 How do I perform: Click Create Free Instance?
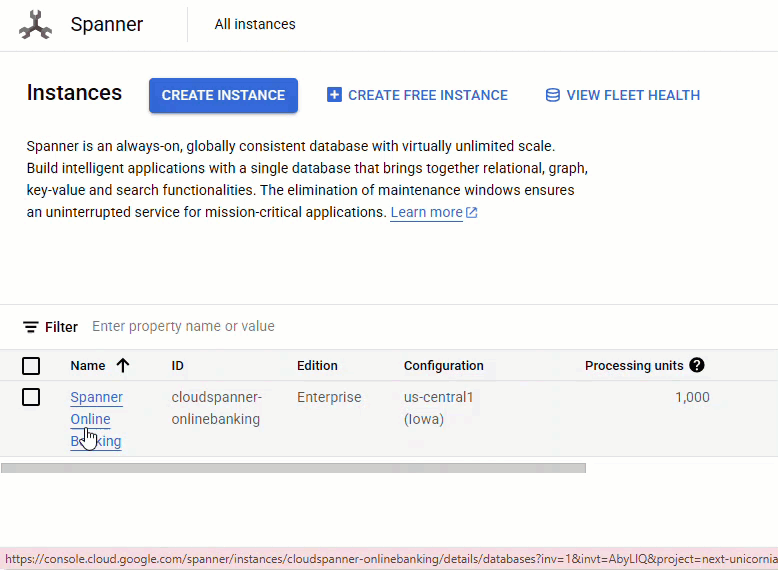click(x=427, y=95)
